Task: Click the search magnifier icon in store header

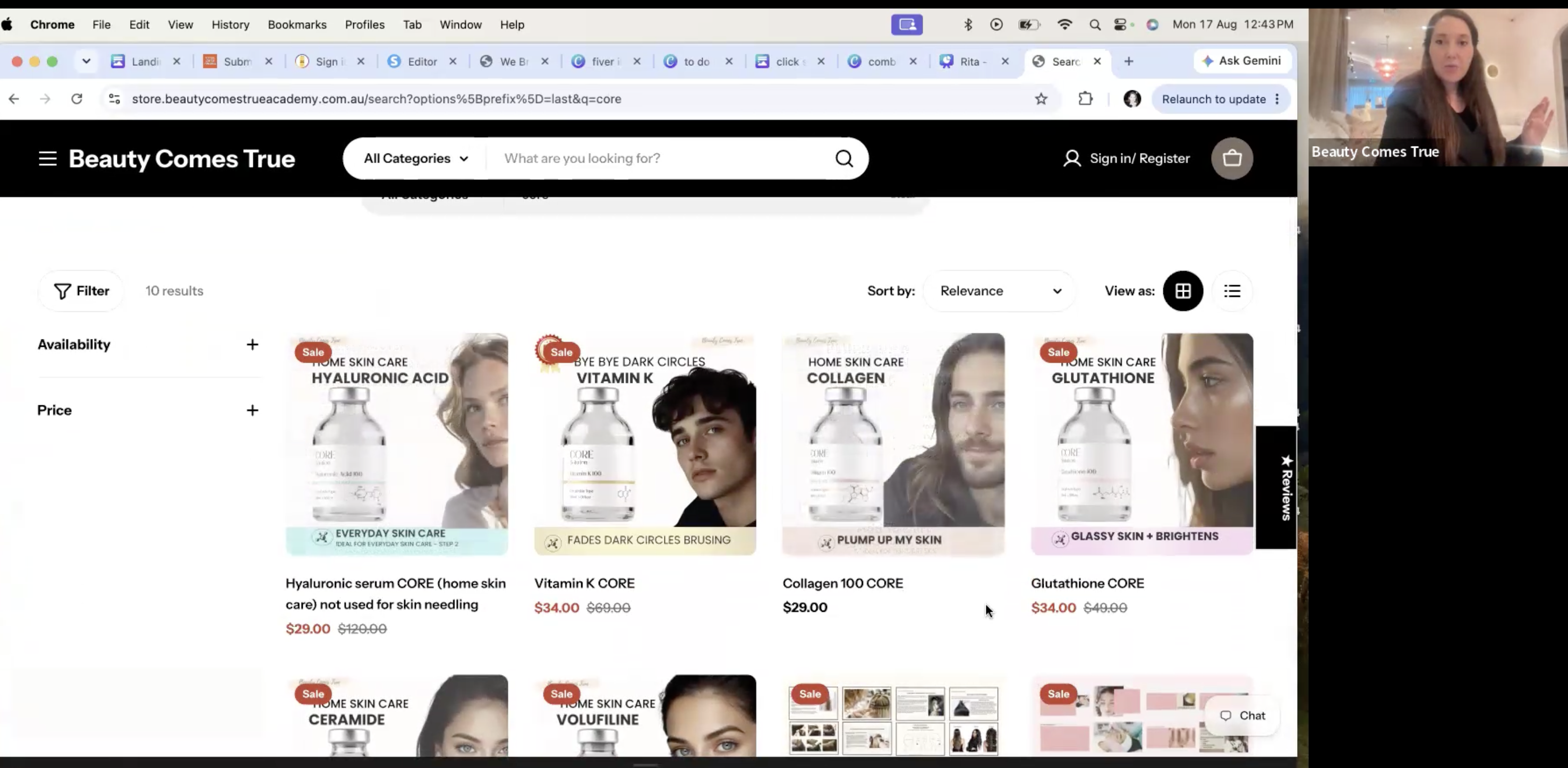Action: tap(843, 159)
